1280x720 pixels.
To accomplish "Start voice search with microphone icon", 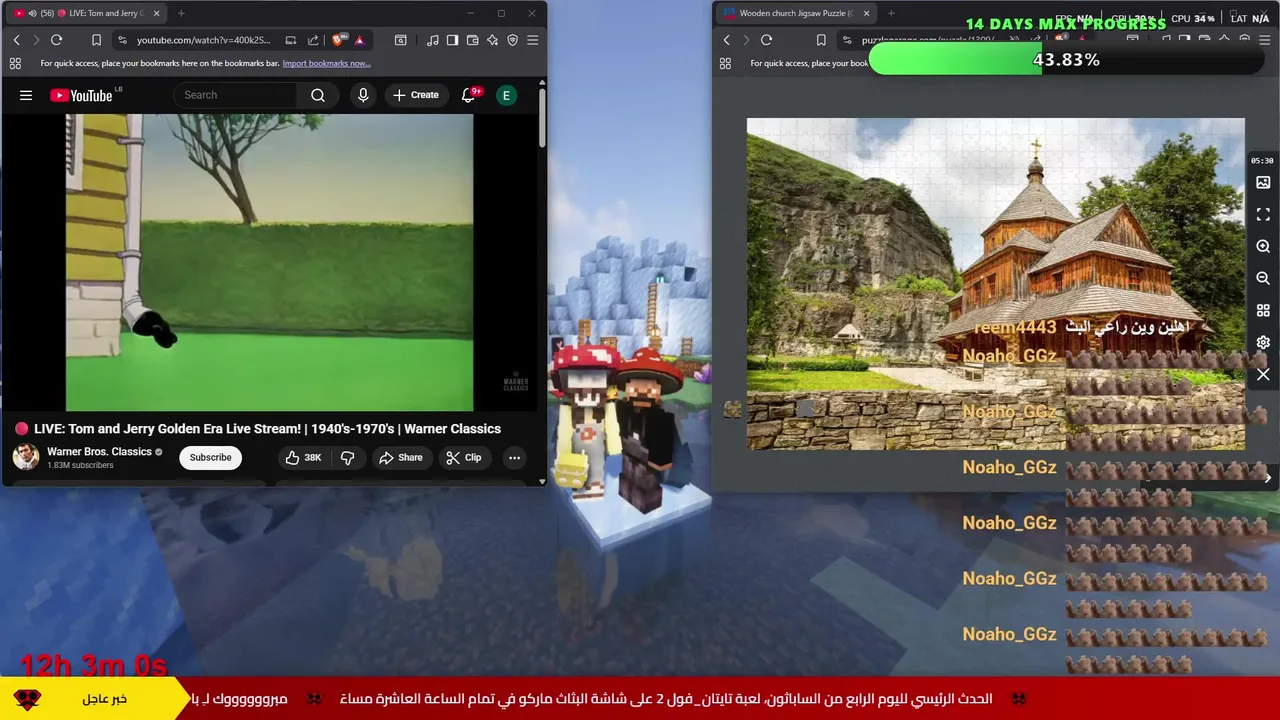I will (x=363, y=95).
